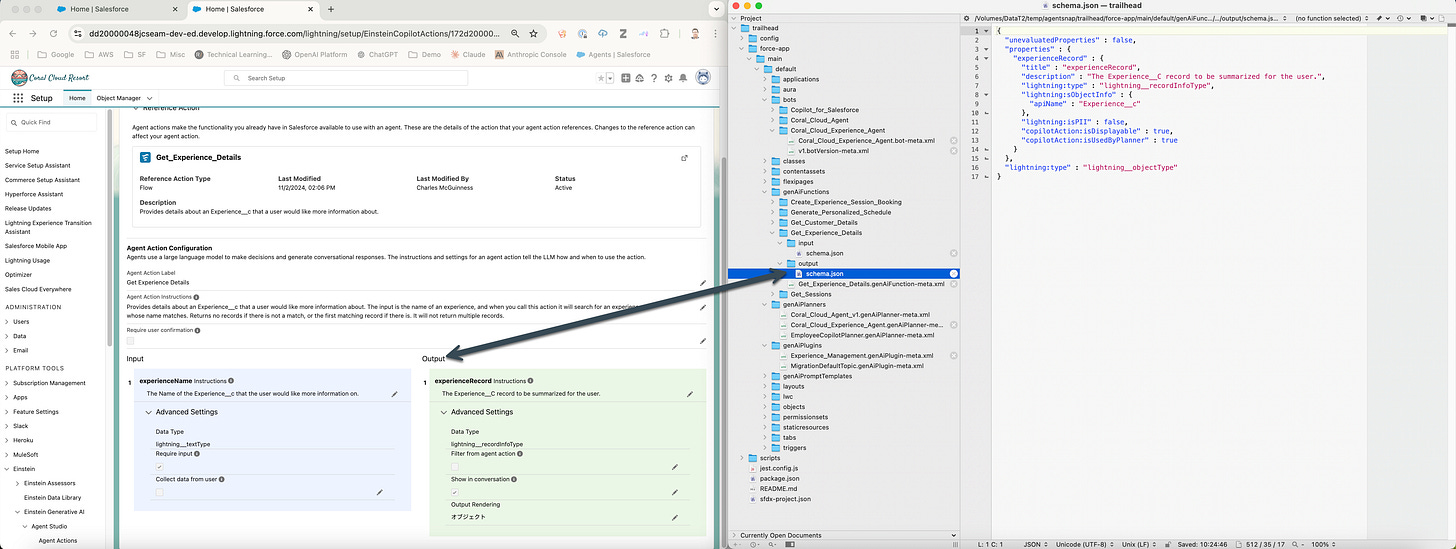Viewport: 1456px width, 549px height.
Task: Edit experienceRecord instructions pencil icon
Action: coord(690,394)
